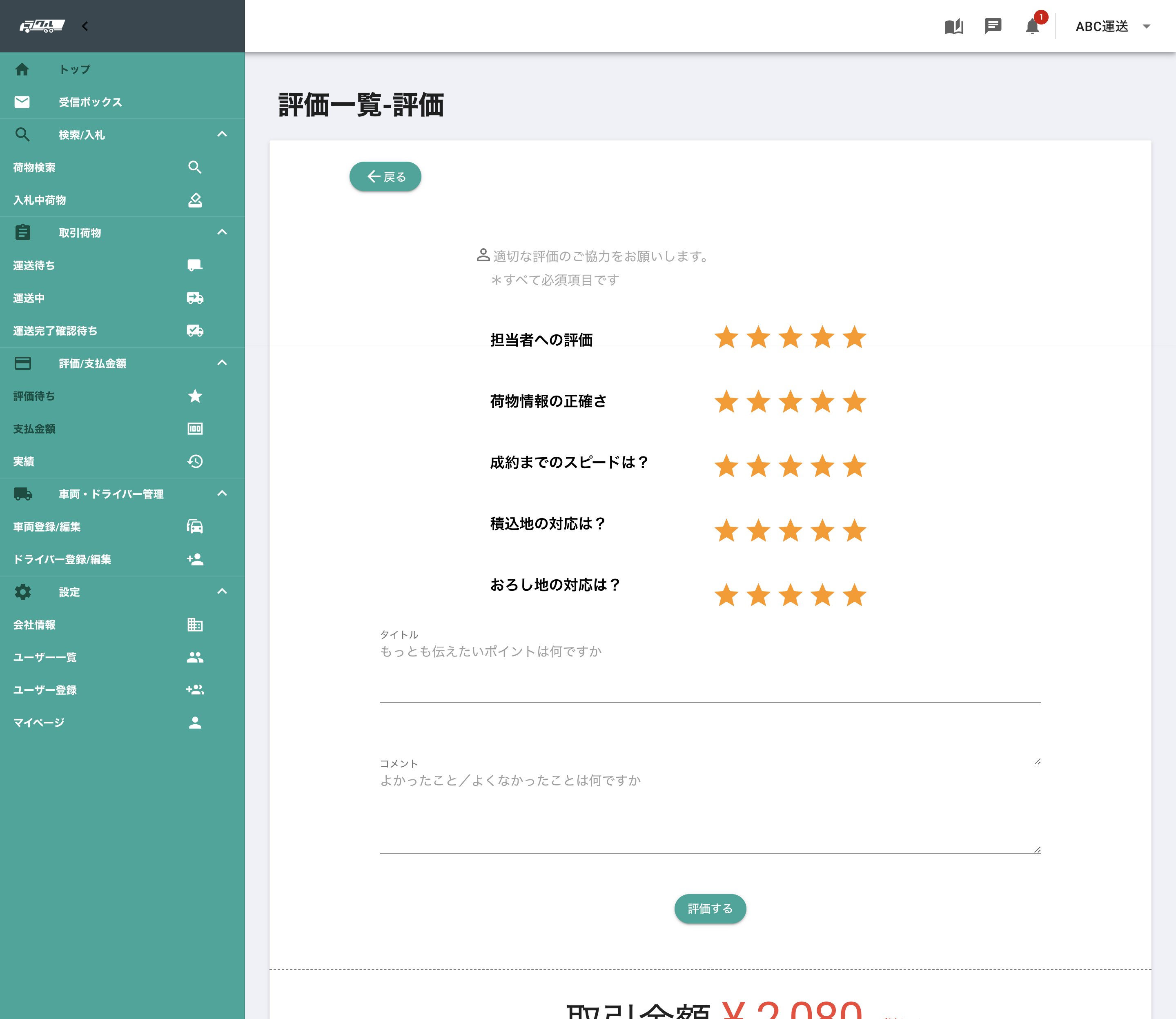Collapse the 評価/支払金額 section
Image resolution: width=1176 pixels, height=1019 pixels.
click(222, 363)
